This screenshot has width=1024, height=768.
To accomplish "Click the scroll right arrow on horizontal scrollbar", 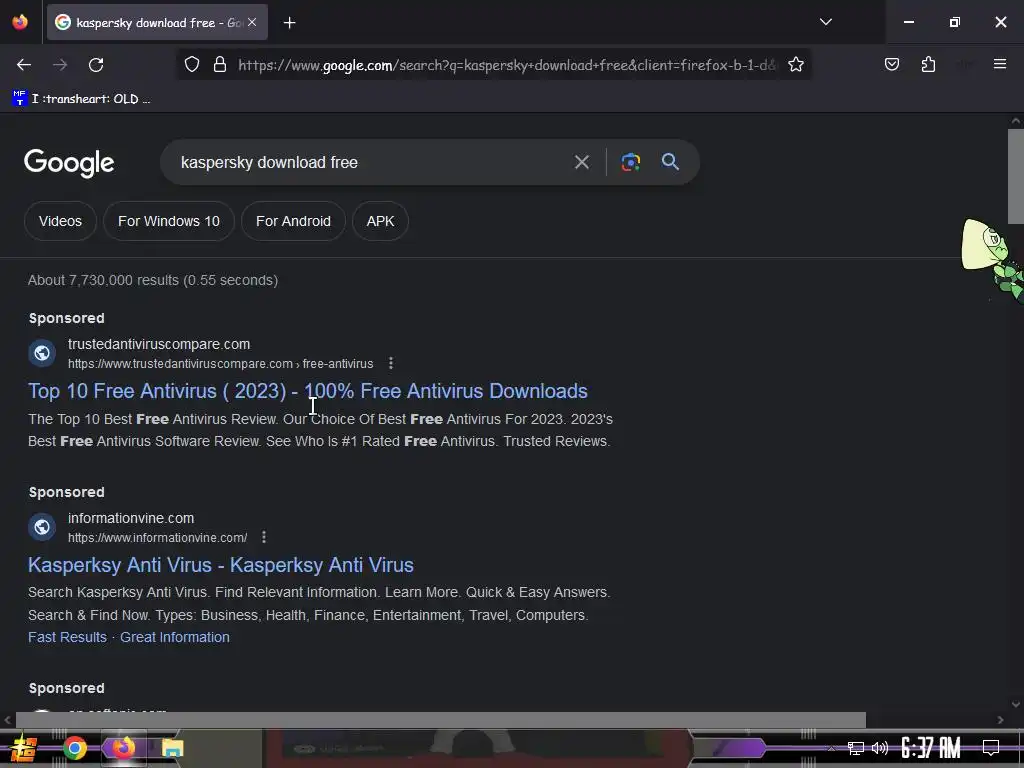I will [1000, 720].
